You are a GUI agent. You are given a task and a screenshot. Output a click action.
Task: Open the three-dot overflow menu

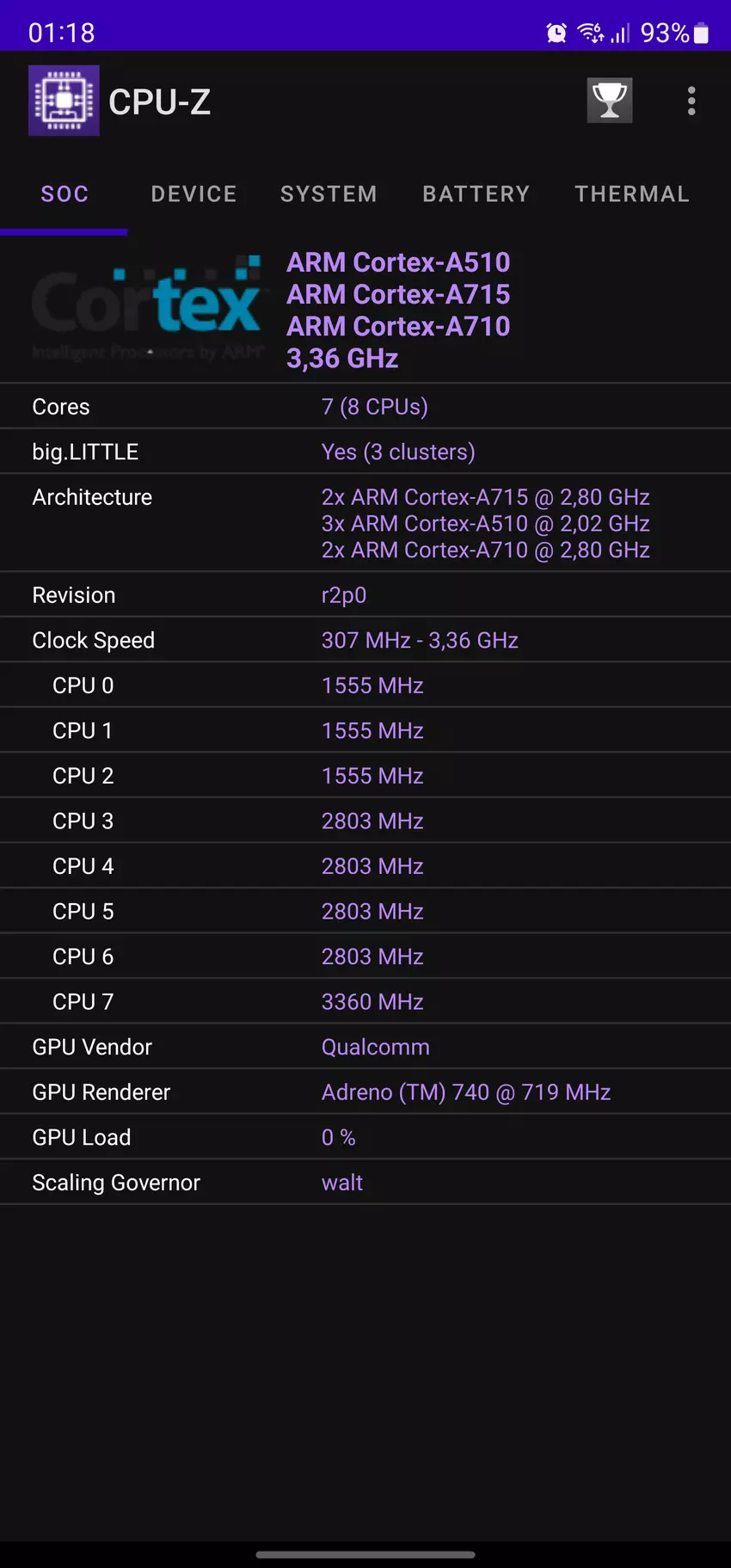[x=691, y=101]
